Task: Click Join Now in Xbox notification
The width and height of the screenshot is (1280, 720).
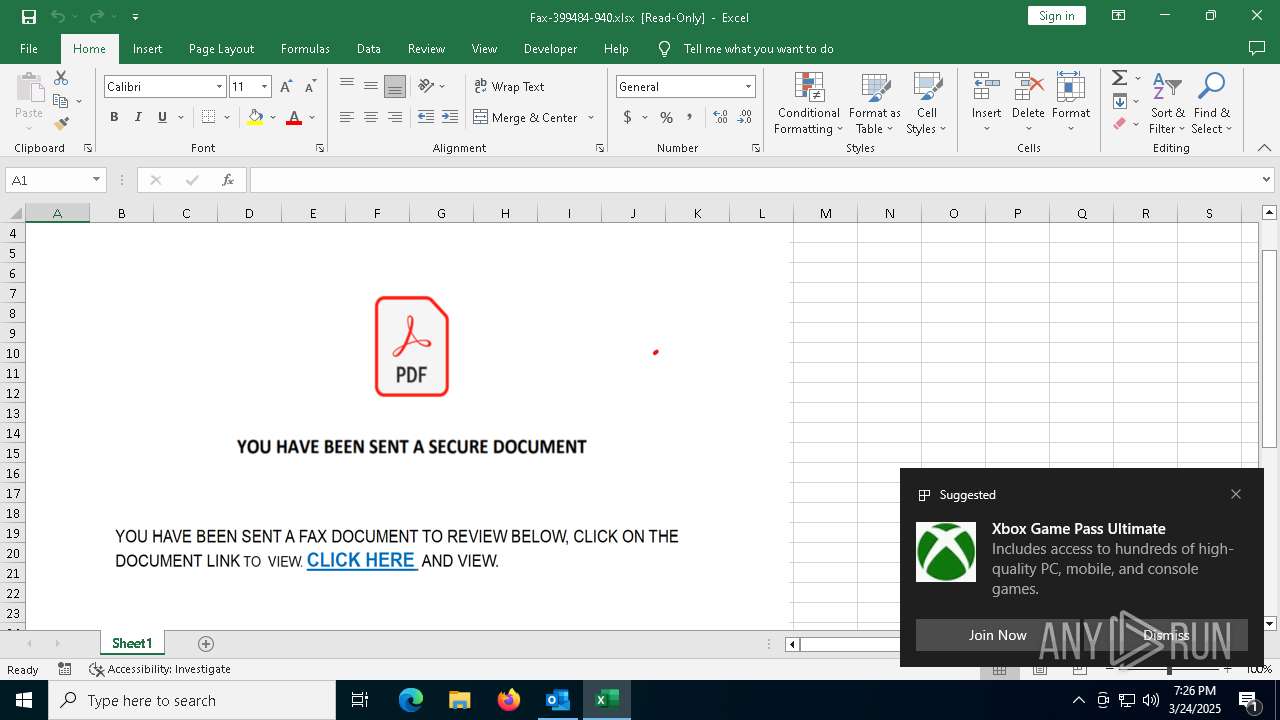Action: pos(997,635)
